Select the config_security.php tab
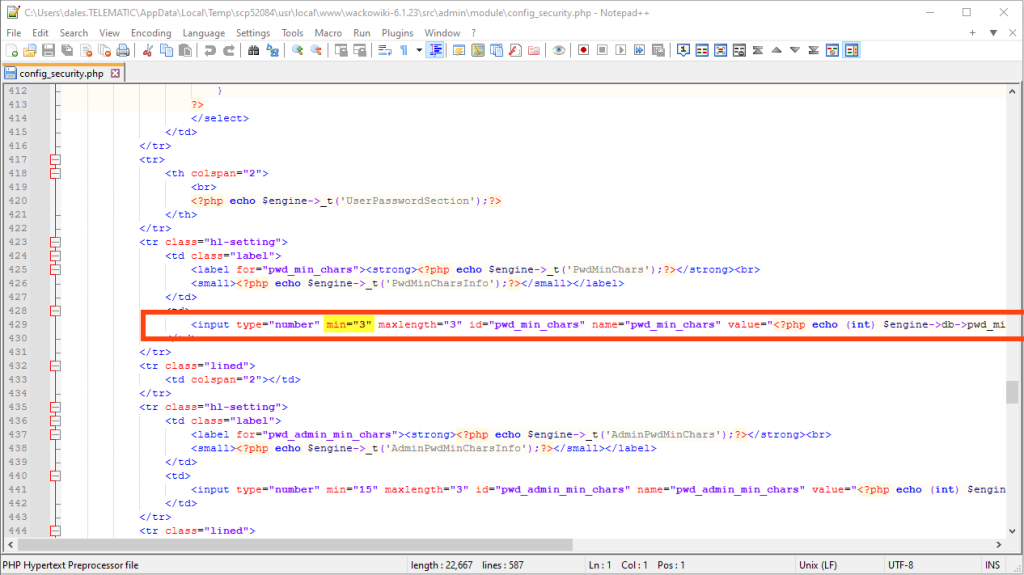The image size is (1024, 575). (x=62, y=73)
